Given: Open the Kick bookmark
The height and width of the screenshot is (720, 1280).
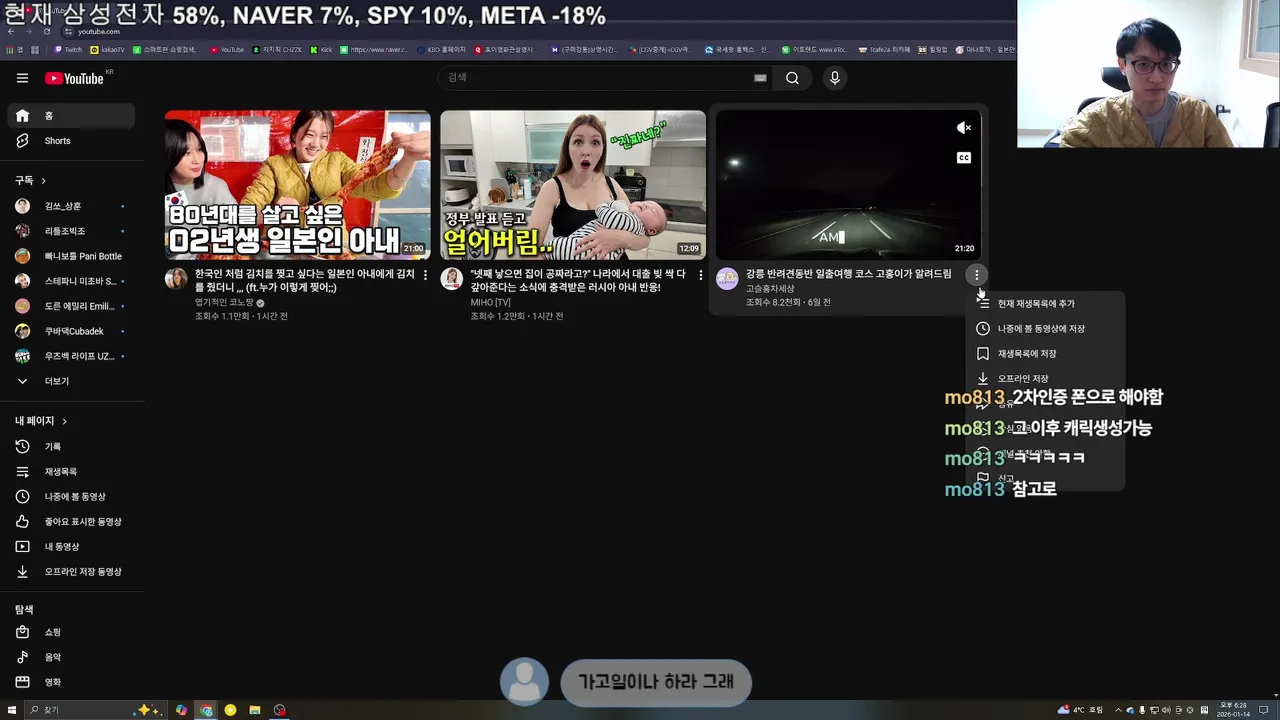Looking at the screenshot, I should point(321,49).
